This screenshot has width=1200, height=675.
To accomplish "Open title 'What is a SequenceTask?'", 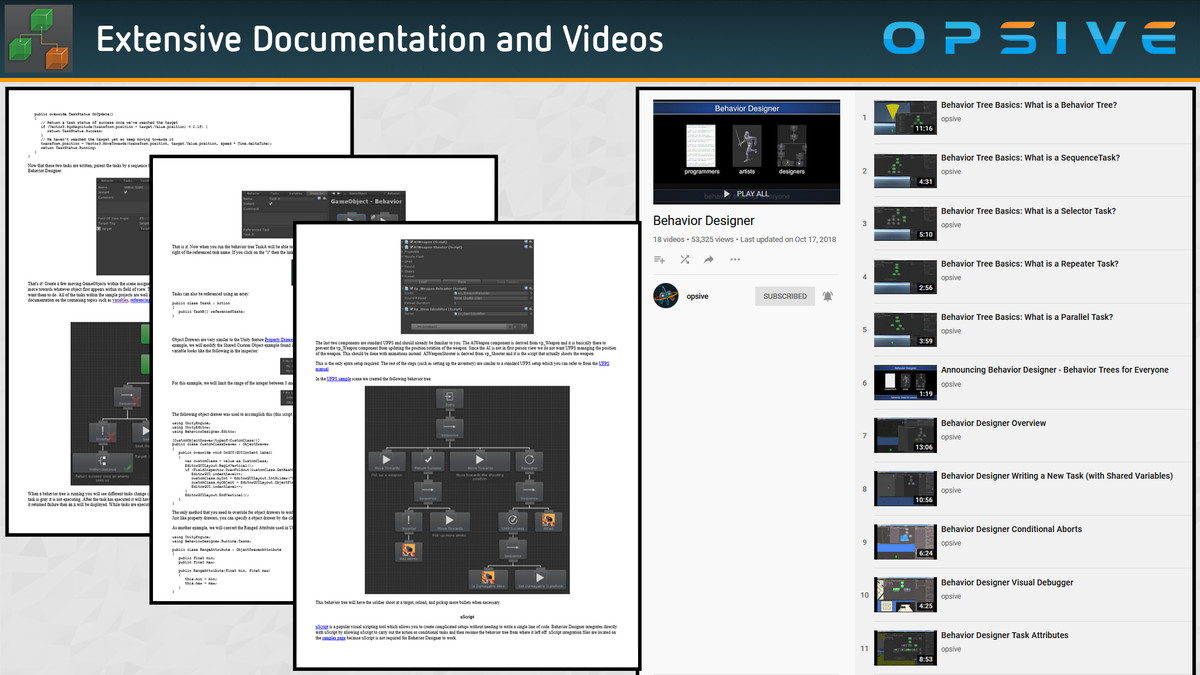I will pos(1030,158).
